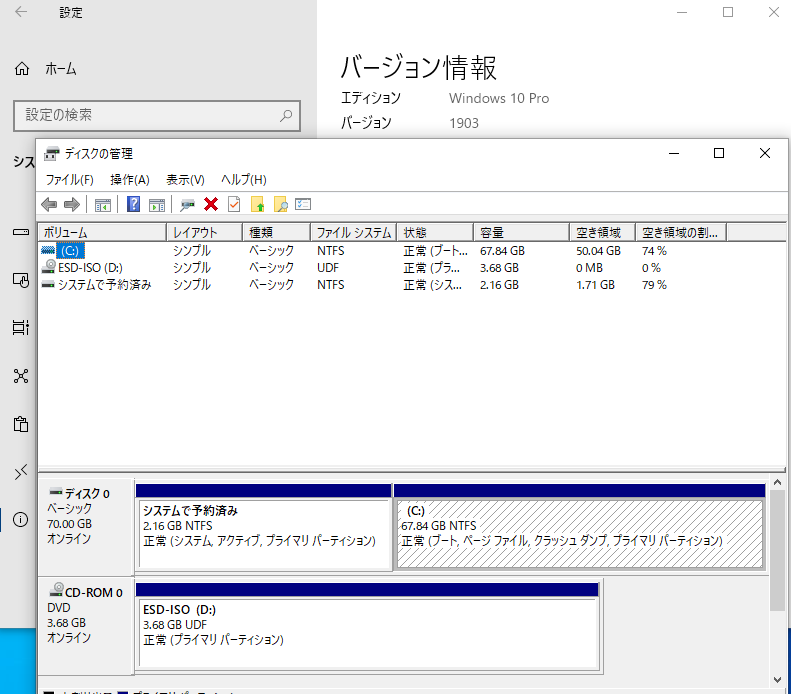Click the UDF file system cell
This screenshot has height=694, width=791.
tap(328, 268)
